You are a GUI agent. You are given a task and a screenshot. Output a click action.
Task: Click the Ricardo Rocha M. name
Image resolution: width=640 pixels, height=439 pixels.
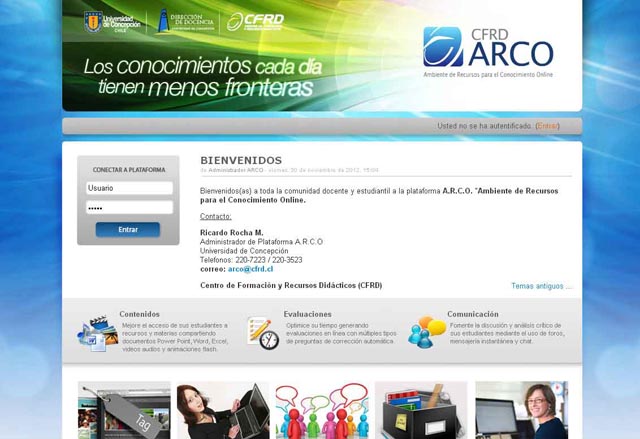[231, 233]
